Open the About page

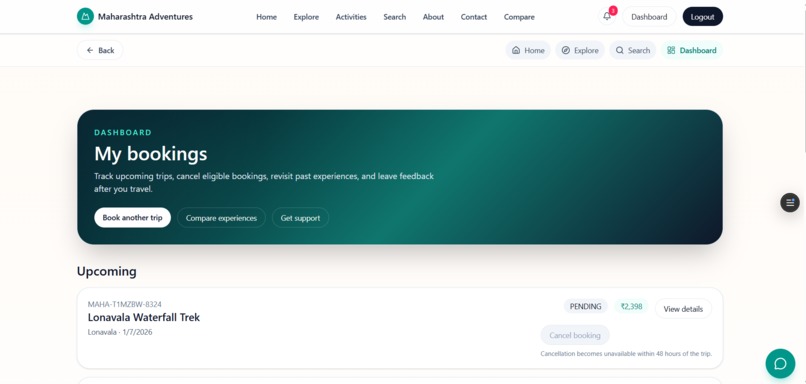pyautogui.click(x=433, y=17)
